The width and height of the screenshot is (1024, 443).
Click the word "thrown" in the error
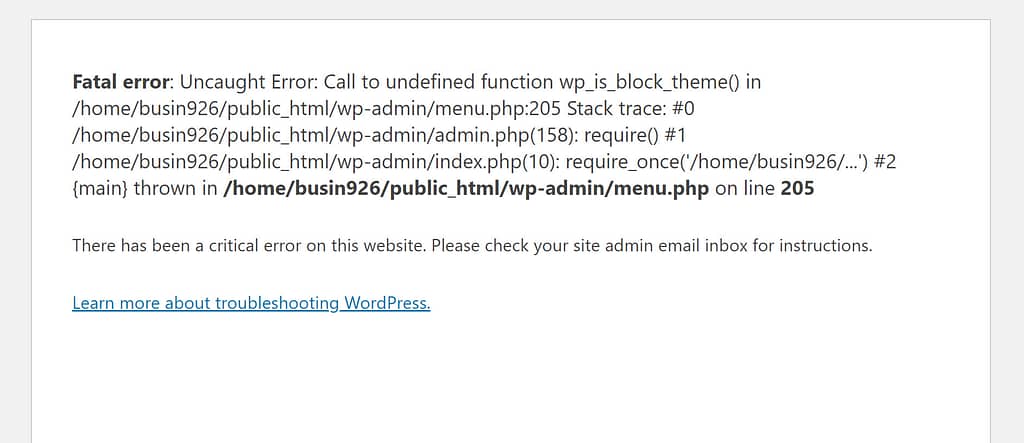163,188
